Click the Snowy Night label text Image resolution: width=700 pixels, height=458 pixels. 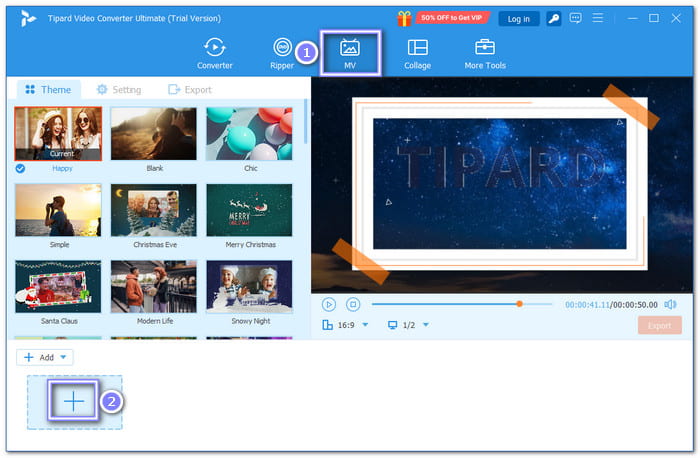pyautogui.click(x=251, y=321)
